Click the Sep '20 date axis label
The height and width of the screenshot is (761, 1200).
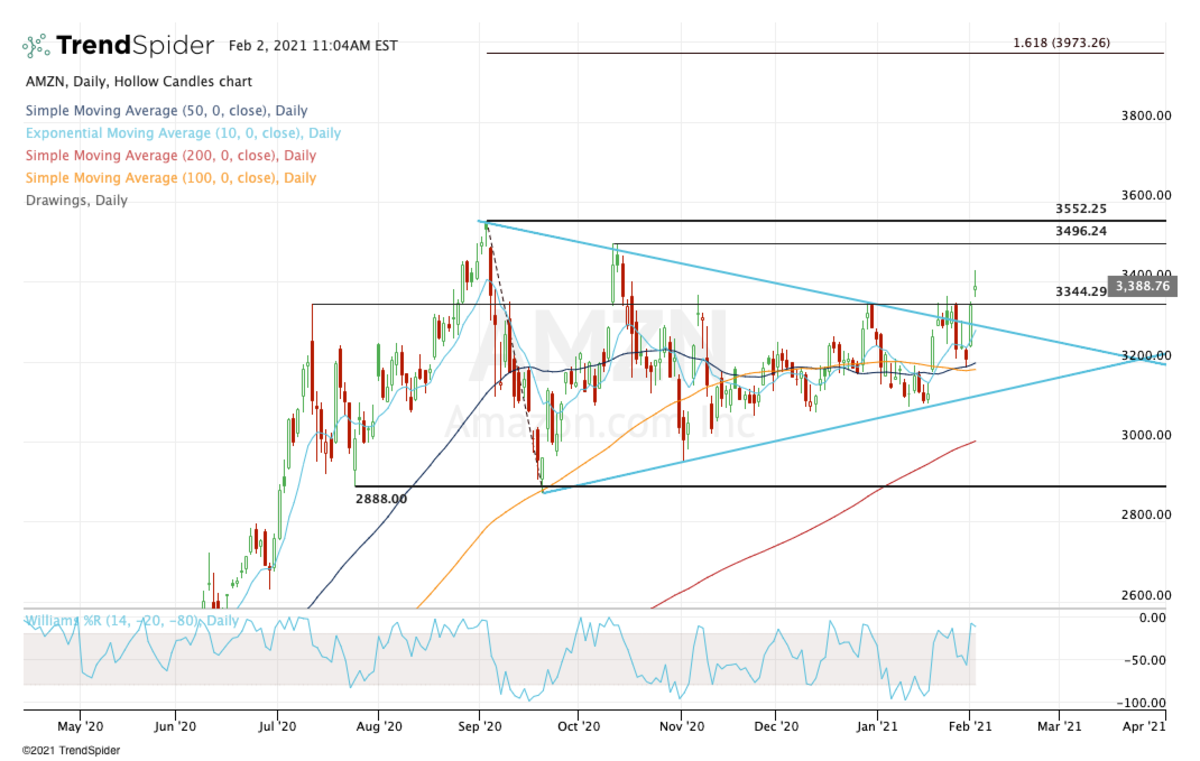coord(480,727)
